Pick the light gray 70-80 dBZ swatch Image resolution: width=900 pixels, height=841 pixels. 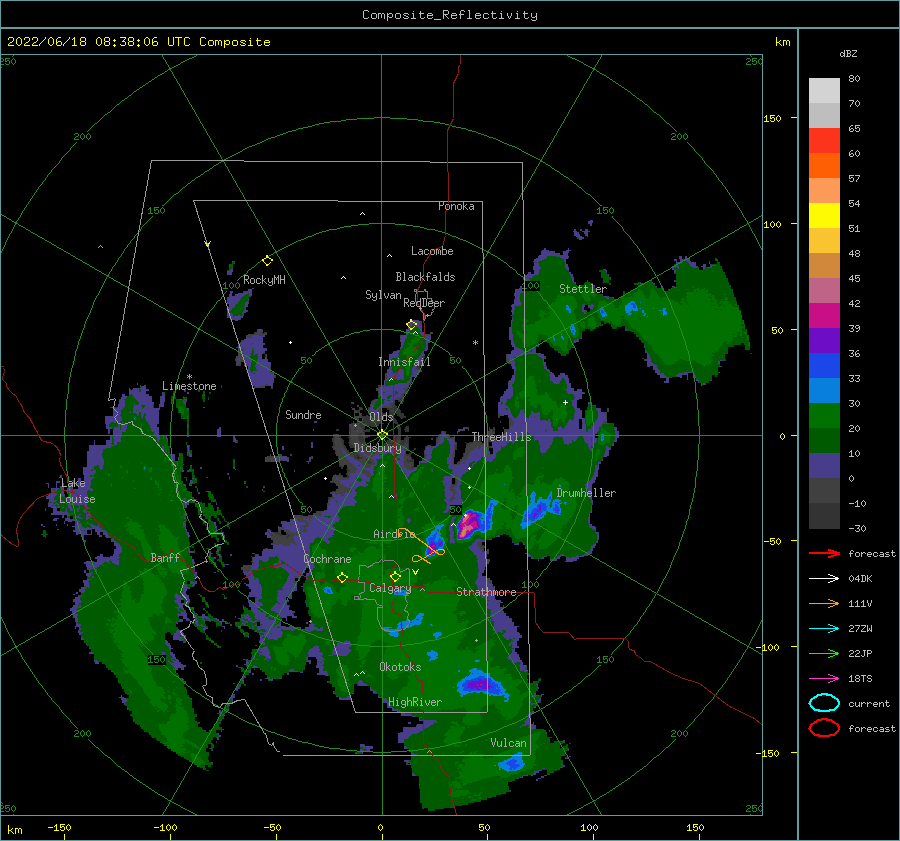pyautogui.click(x=824, y=91)
